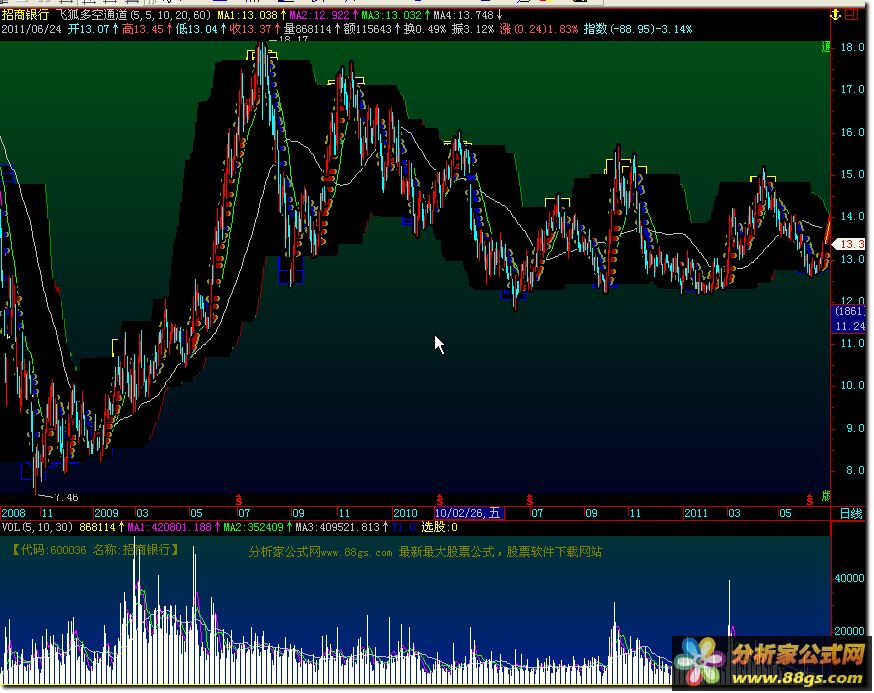Click the 分析家公式网www.88gs.com text in volume pane
The width and height of the screenshot is (874, 693).
(321, 552)
